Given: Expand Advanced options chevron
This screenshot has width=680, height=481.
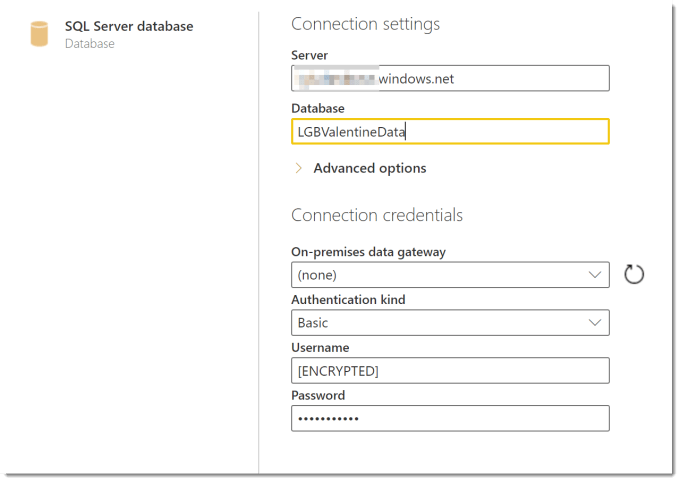Looking at the screenshot, I should click(298, 168).
